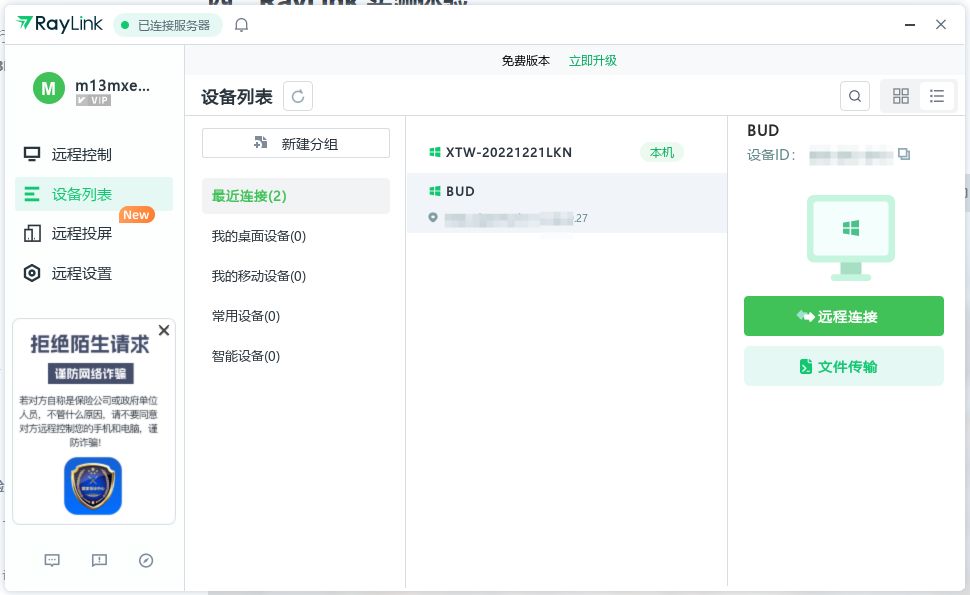Viewport: 970px width, 595px height.
Task: Click the 文件传输 button
Action: (843, 366)
